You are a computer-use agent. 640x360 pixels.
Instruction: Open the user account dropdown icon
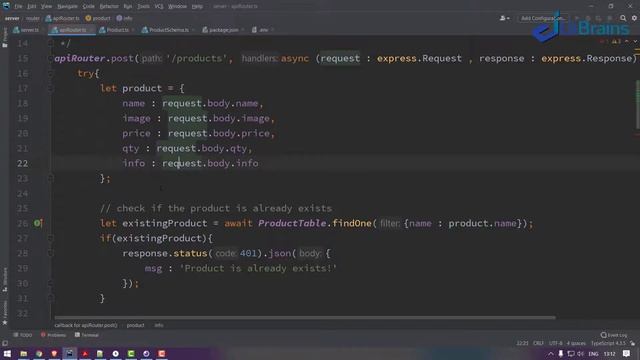pos(504,18)
